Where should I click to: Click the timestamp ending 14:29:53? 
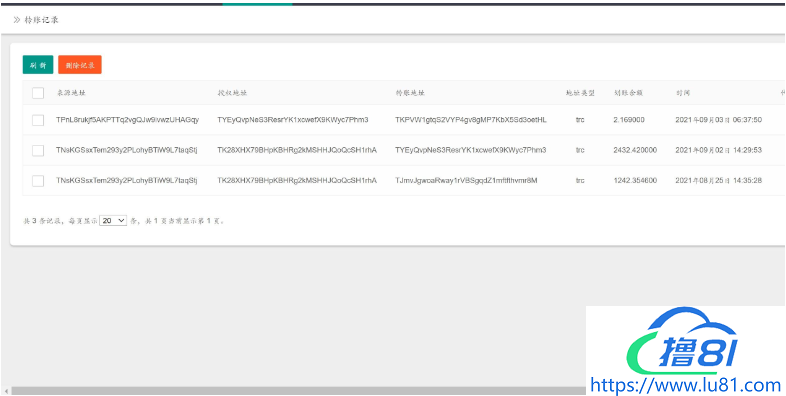(718, 150)
